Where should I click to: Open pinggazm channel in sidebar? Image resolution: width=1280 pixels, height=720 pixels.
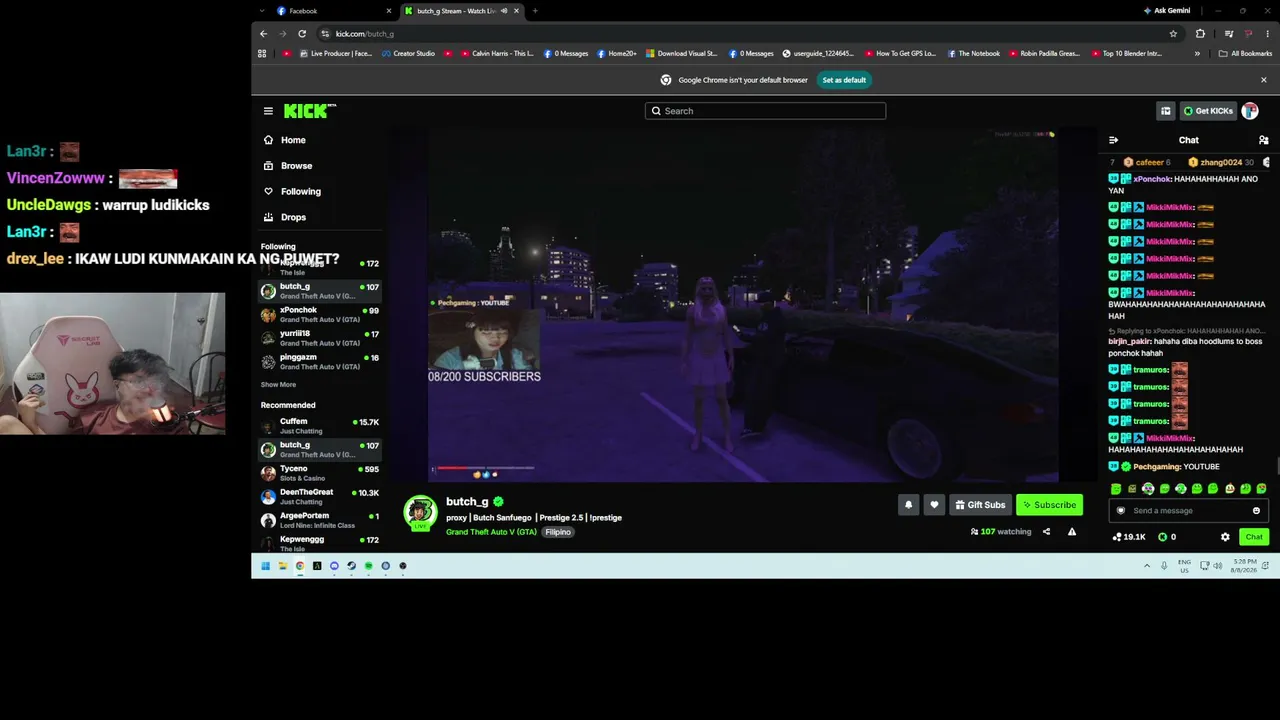[320, 362]
